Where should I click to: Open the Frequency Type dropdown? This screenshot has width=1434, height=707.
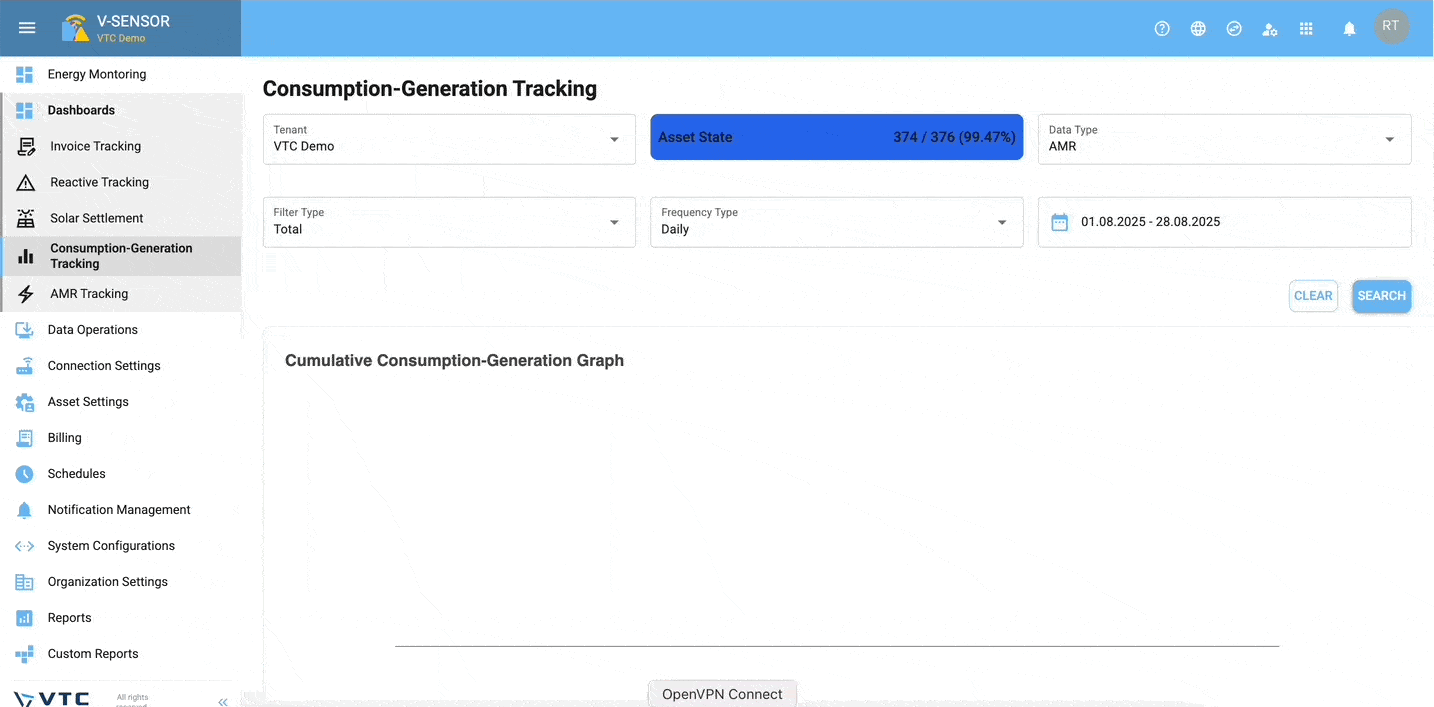click(1001, 222)
